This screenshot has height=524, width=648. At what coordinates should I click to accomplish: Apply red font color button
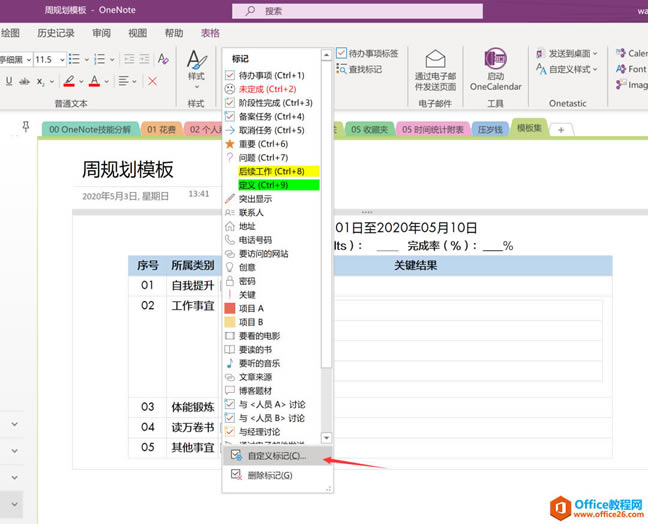point(95,81)
